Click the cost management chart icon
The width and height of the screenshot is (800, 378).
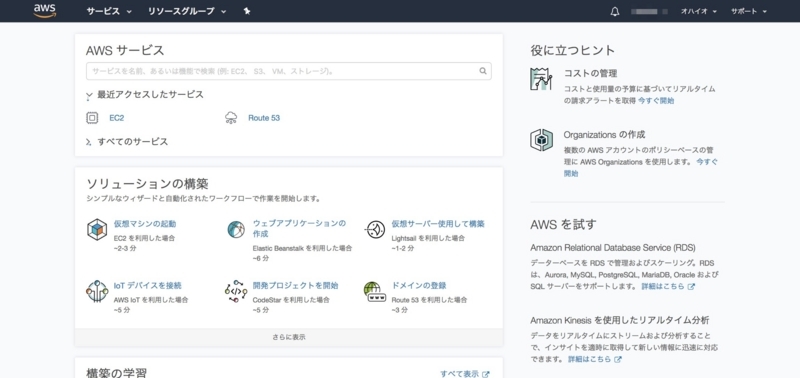pos(541,79)
